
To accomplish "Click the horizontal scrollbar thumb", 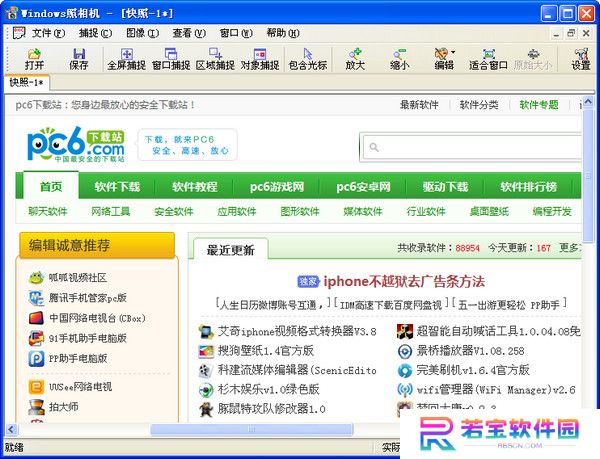I will coord(251,429).
